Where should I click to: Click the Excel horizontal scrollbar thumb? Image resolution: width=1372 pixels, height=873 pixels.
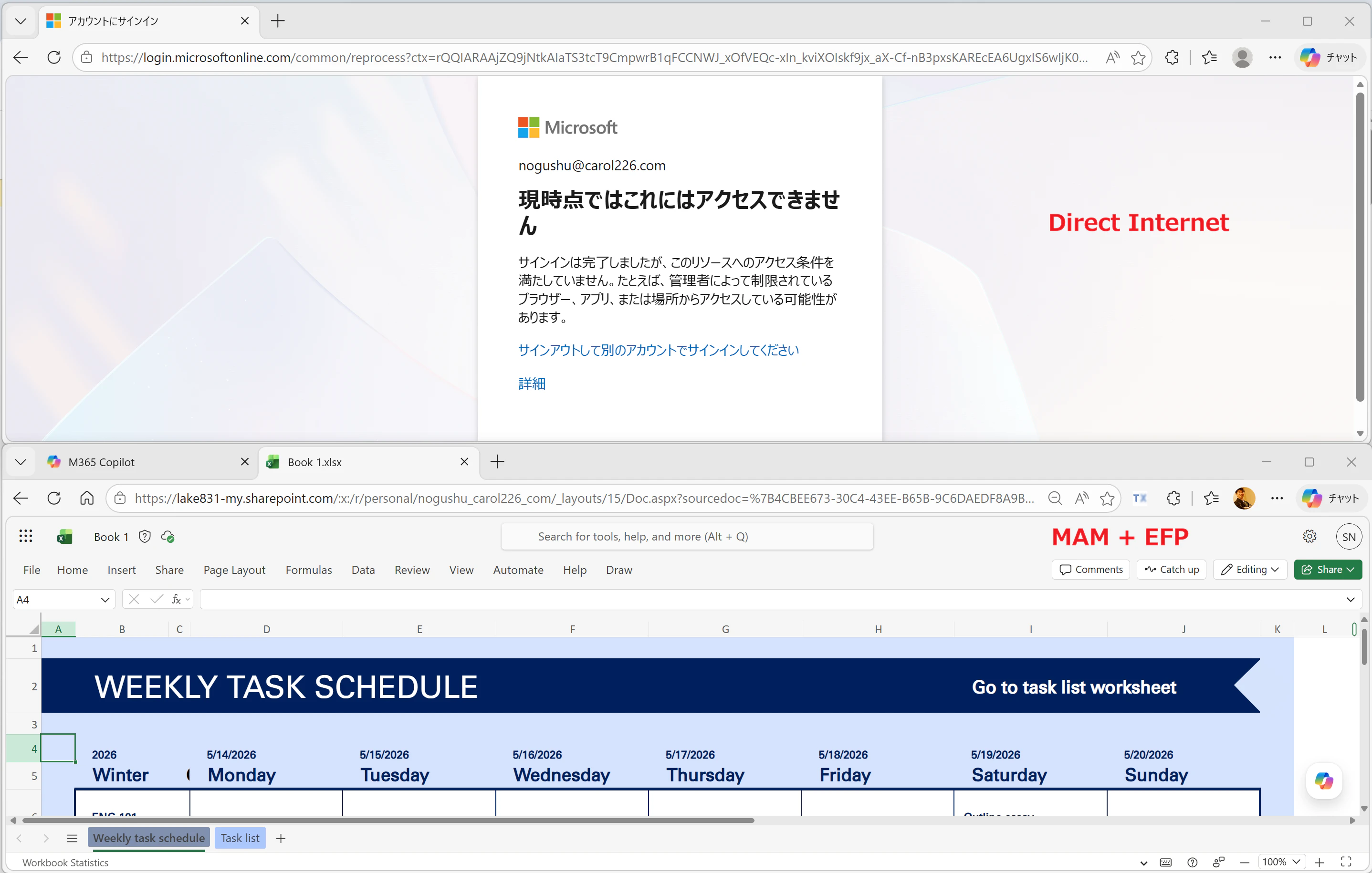pos(388,820)
